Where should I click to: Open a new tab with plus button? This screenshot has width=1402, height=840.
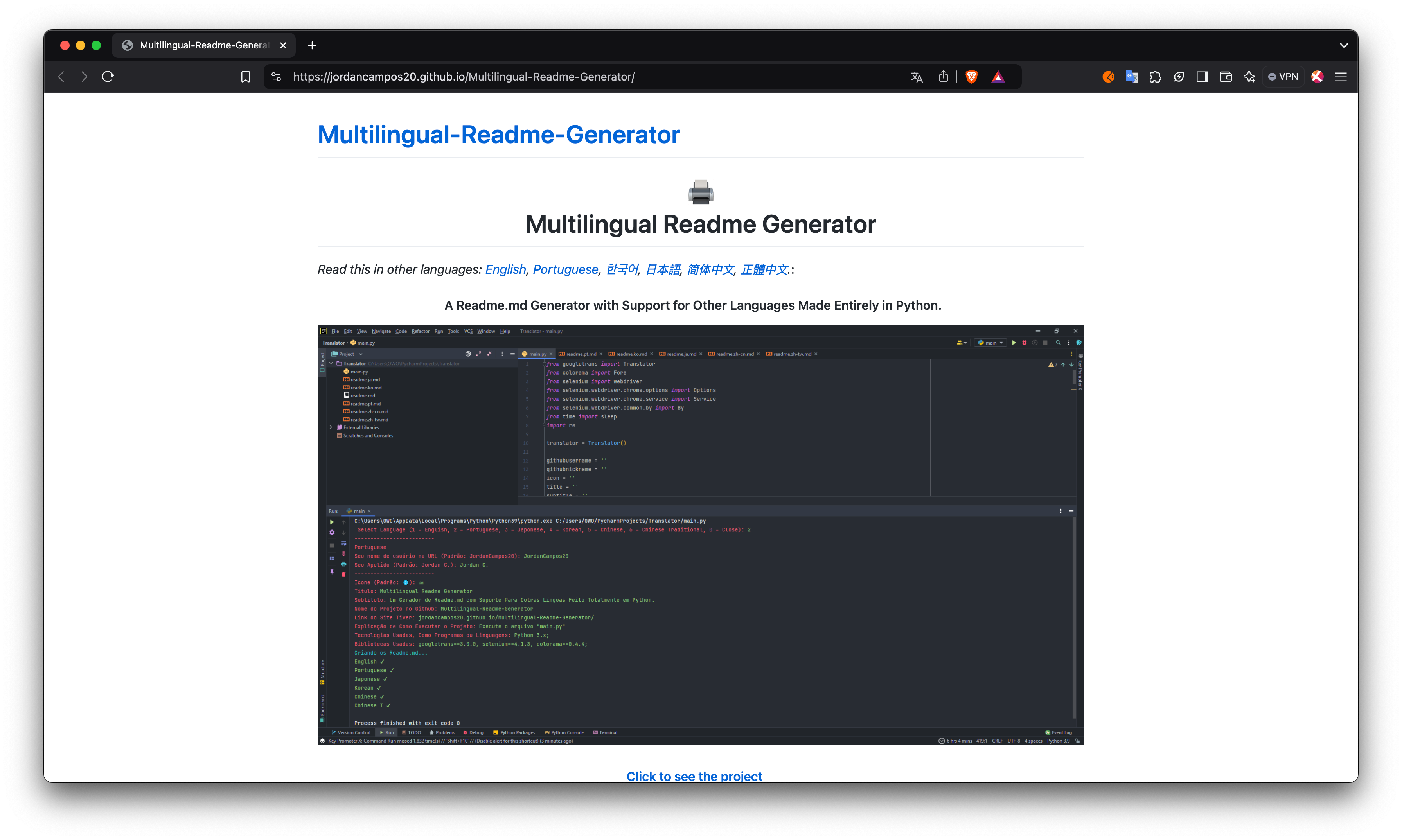[x=312, y=45]
